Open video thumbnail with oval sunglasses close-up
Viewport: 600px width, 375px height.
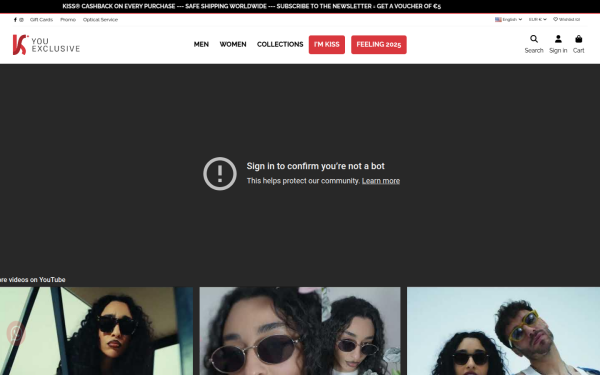tap(300, 331)
